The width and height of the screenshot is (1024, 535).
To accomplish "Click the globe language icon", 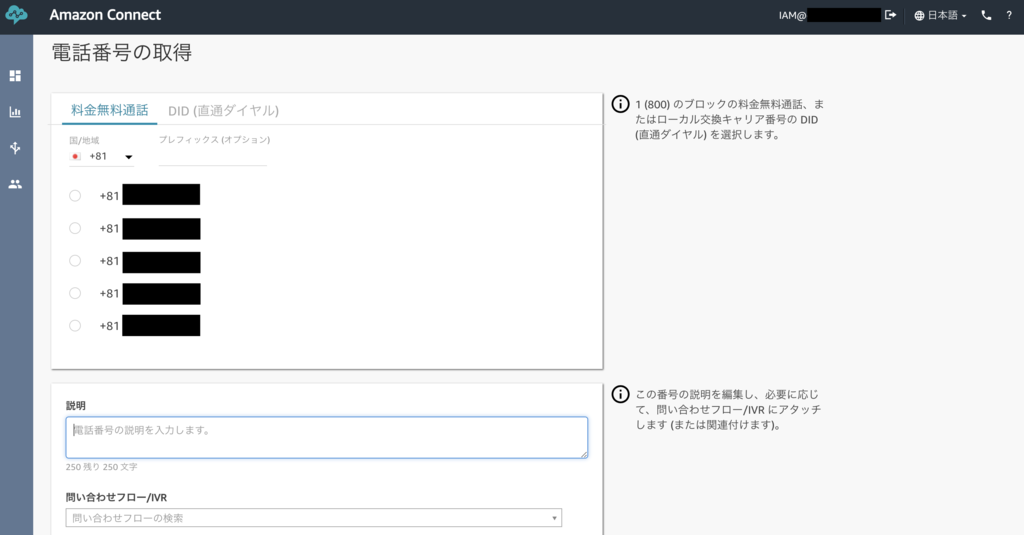I will pyautogui.click(x=919, y=16).
